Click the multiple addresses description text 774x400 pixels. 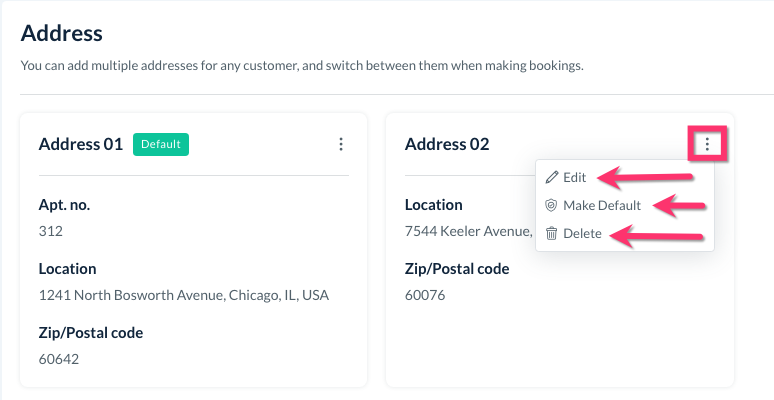301,66
